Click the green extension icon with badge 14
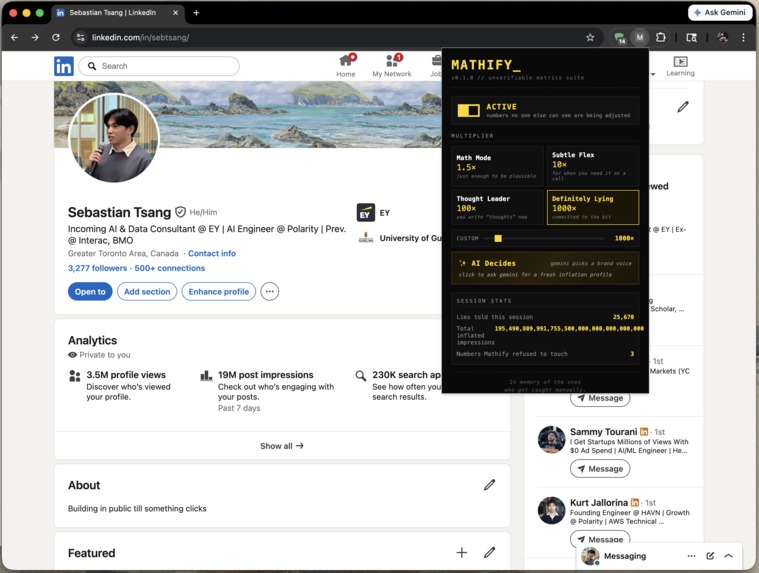This screenshot has height=573, width=759. click(x=620, y=38)
